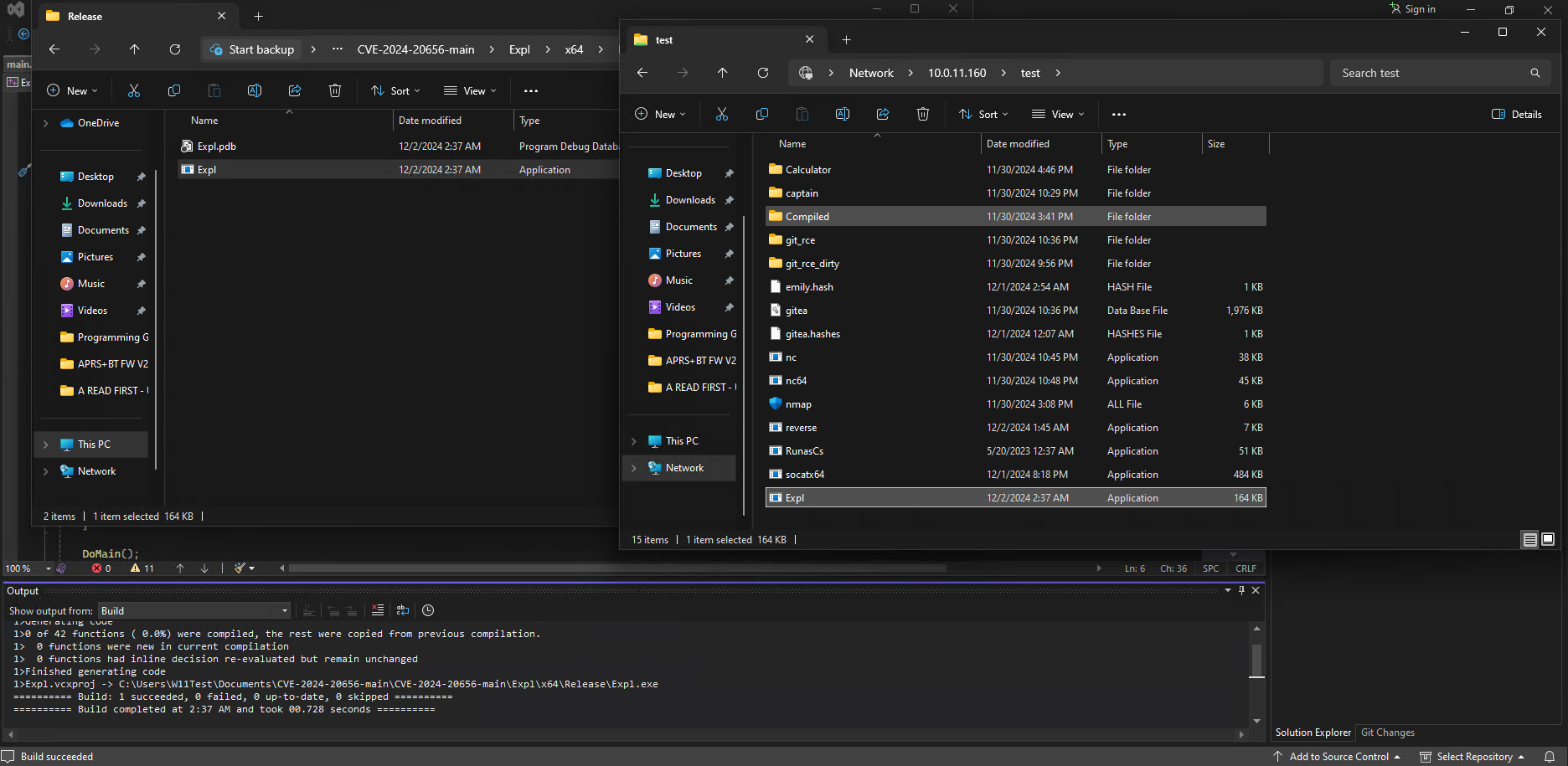Open Sort dropdown in test window
1568x766 pixels.
[983, 114]
